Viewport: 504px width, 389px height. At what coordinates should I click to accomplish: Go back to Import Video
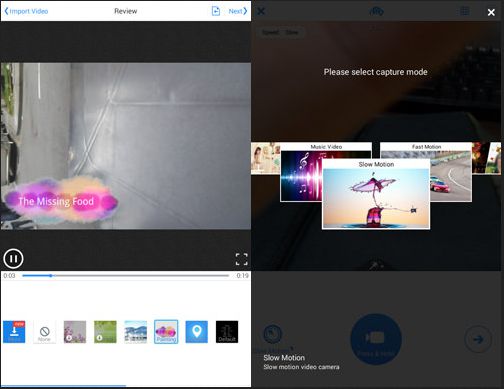coord(26,11)
